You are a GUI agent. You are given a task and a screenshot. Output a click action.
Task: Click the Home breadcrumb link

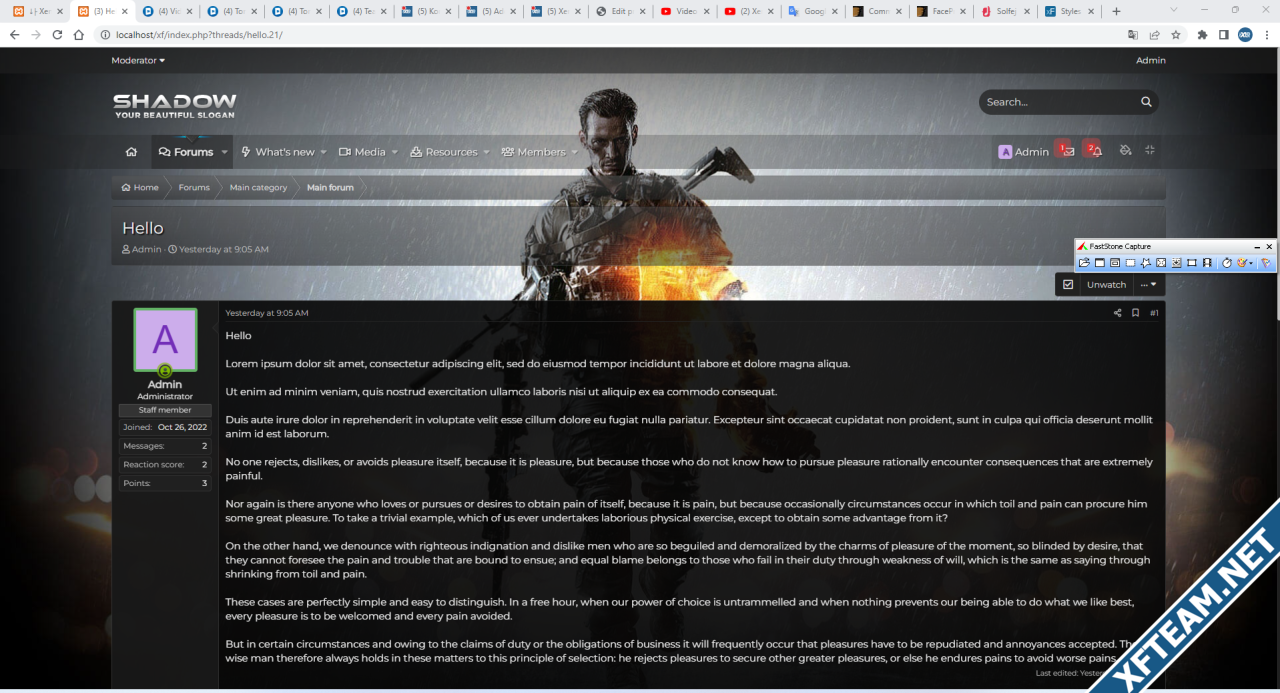point(140,187)
